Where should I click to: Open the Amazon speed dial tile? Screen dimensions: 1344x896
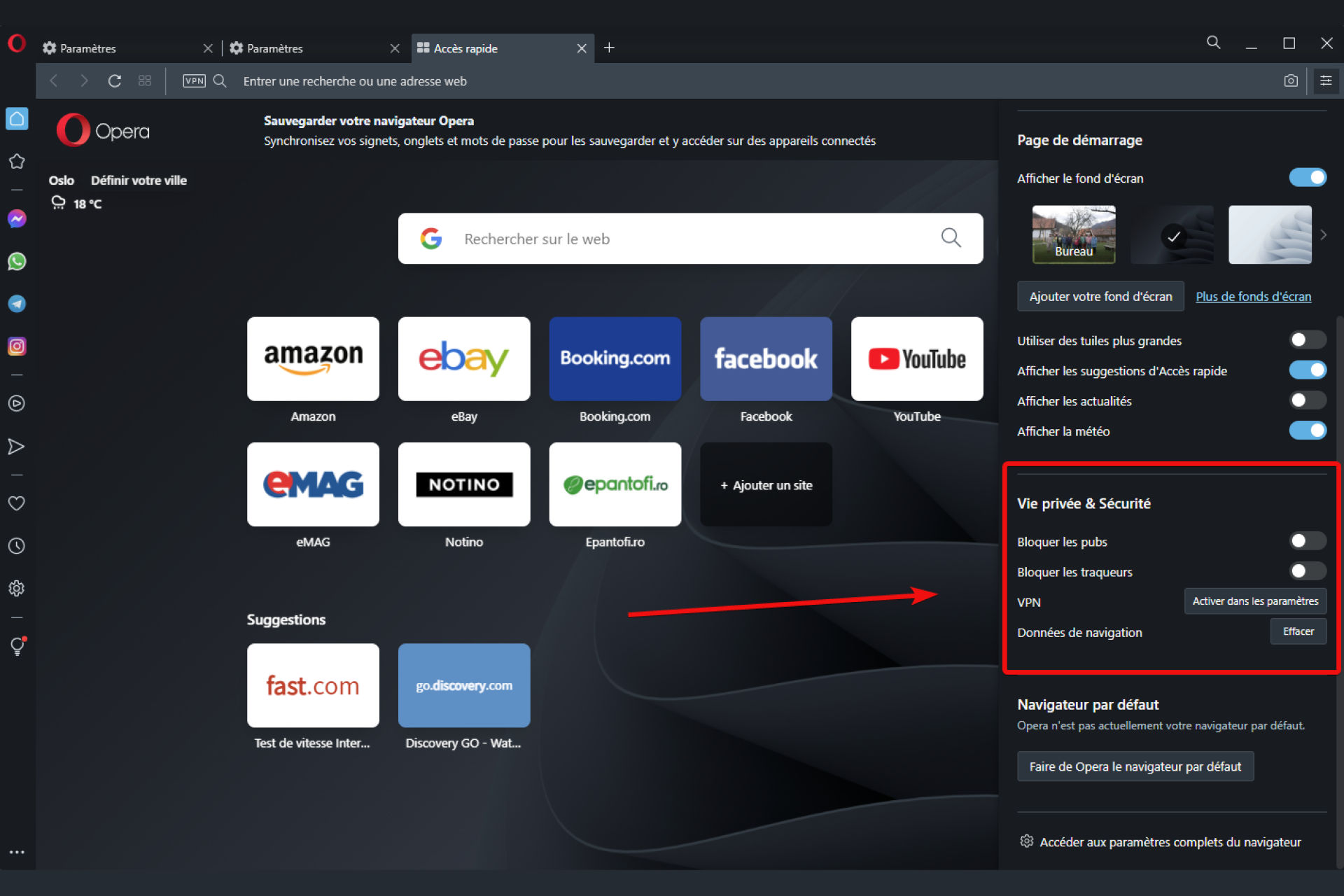tap(313, 359)
